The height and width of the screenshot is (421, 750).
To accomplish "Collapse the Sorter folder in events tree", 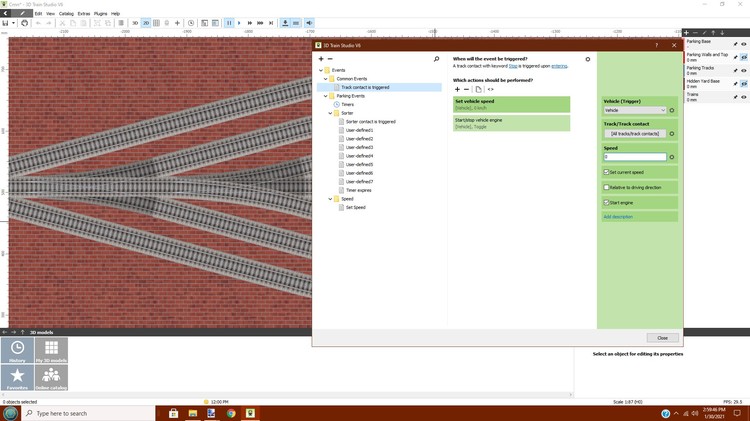I will tap(330, 113).
